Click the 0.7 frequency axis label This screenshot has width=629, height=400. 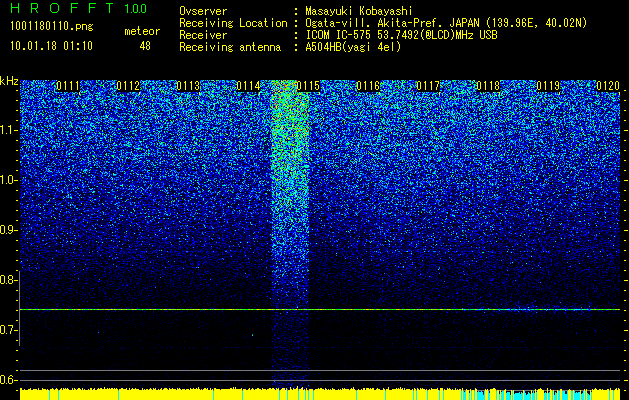coord(9,330)
